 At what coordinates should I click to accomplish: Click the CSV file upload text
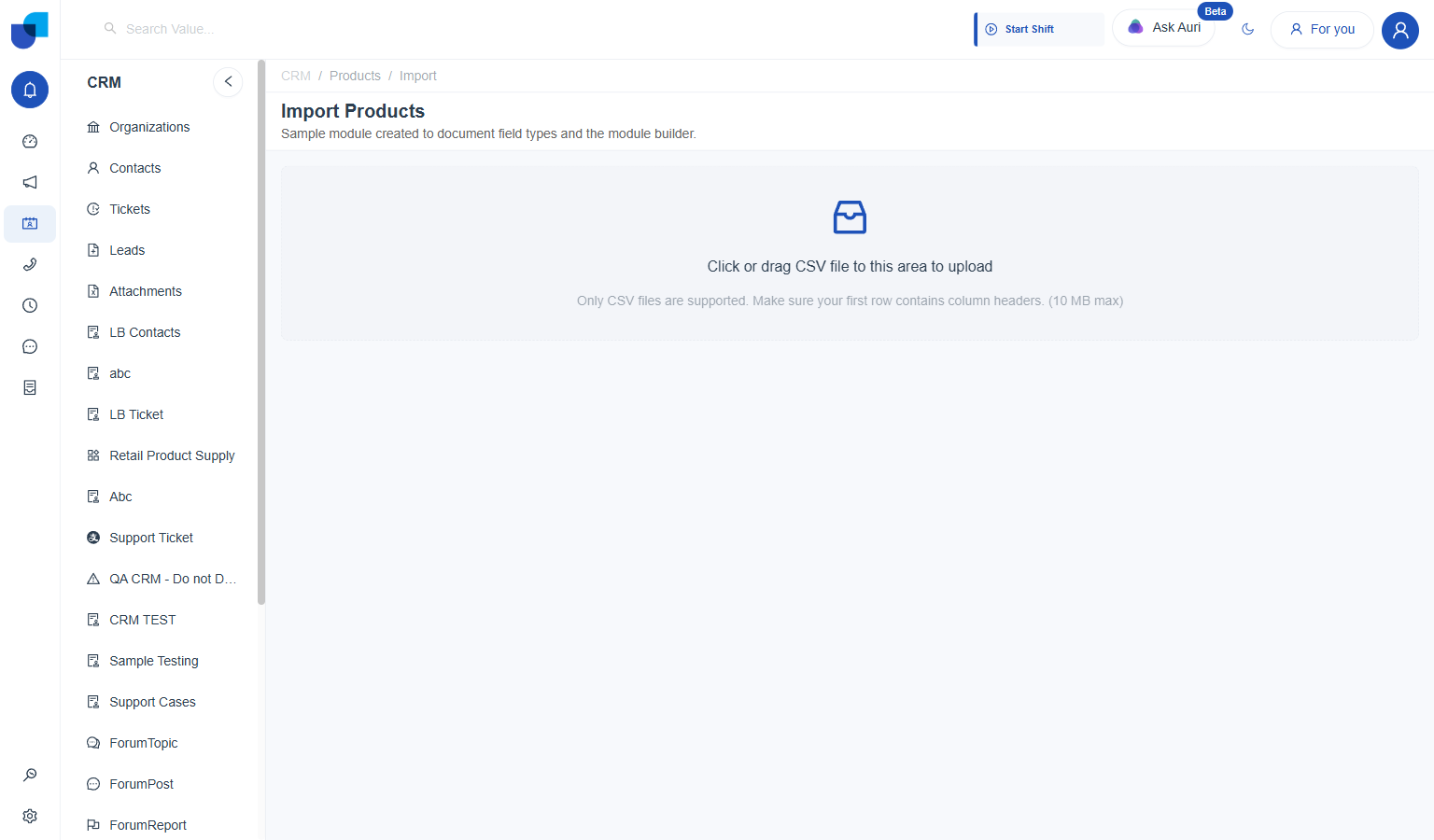coord(850,266)
